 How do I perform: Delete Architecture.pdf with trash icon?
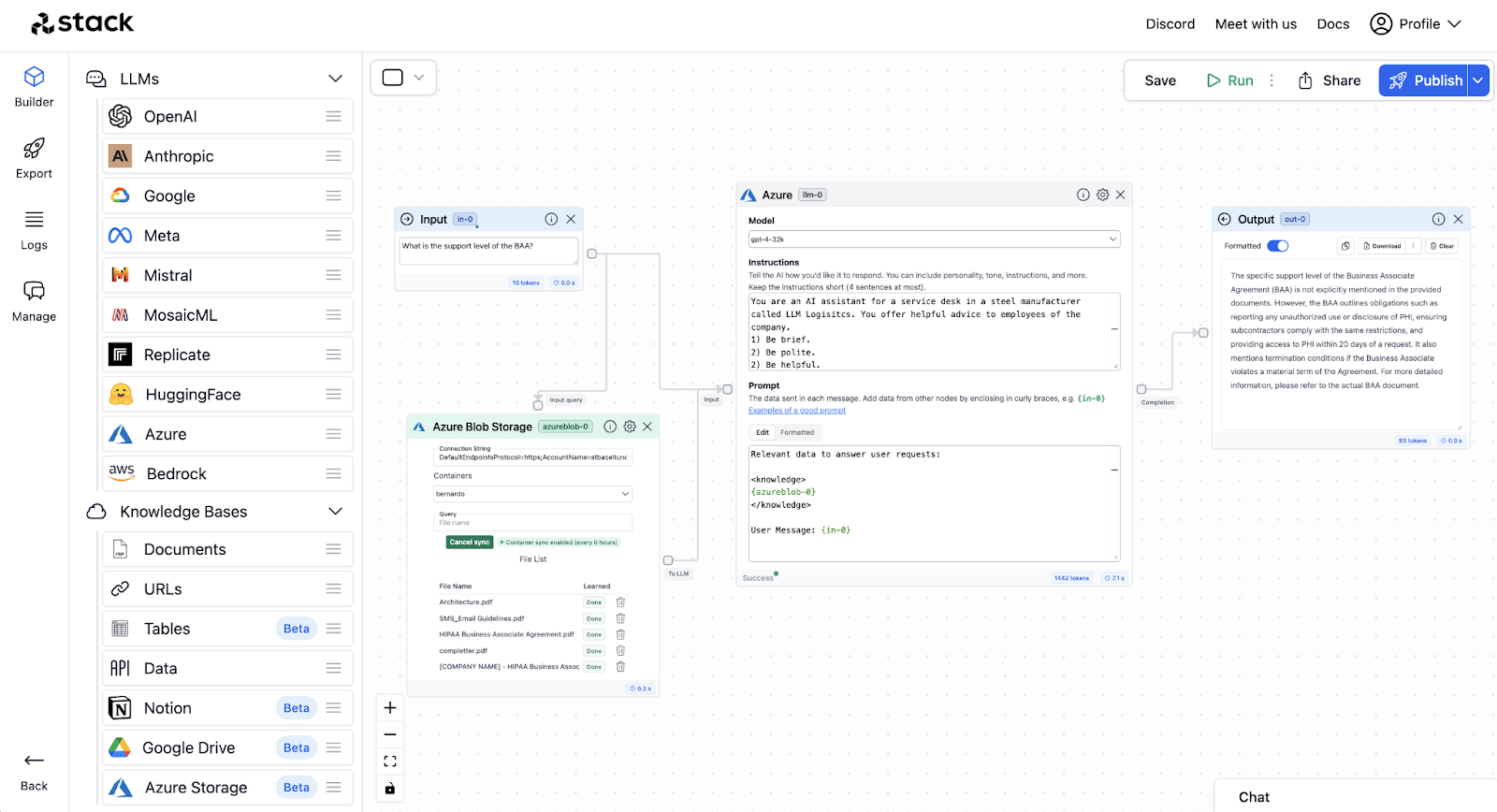click(x=620, y=602)
